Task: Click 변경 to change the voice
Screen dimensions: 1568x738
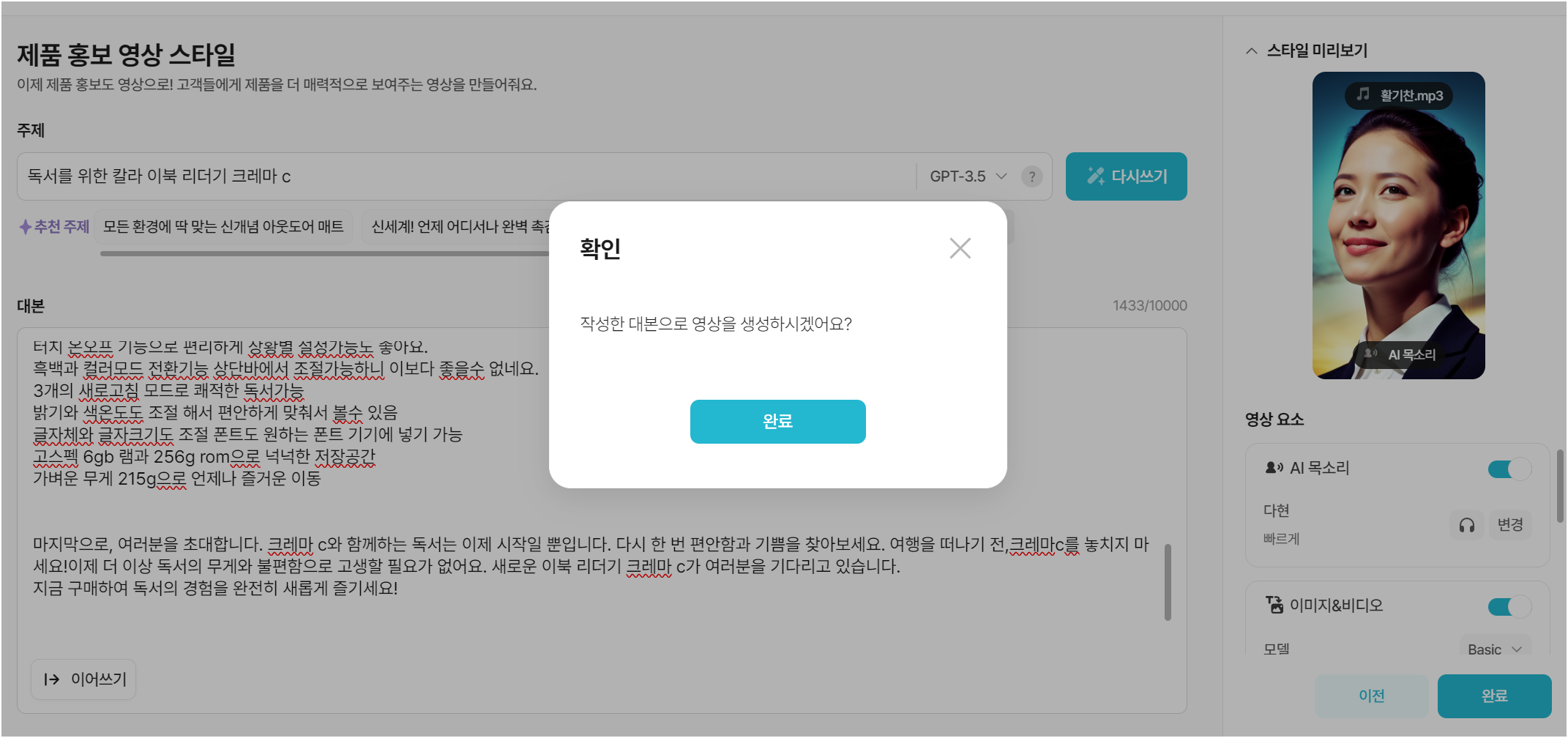Action: click(1509, 525)
